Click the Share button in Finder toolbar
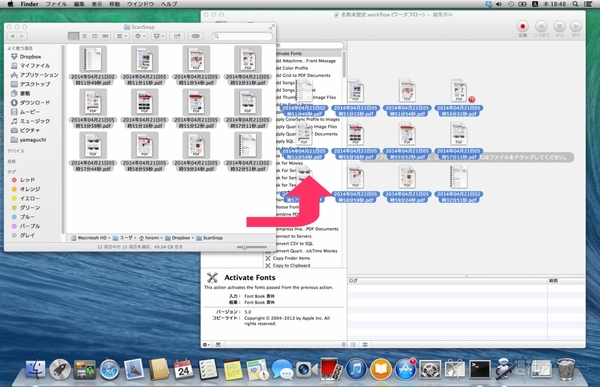The height and width of the screenshot is (387, 600). [177, 36]
